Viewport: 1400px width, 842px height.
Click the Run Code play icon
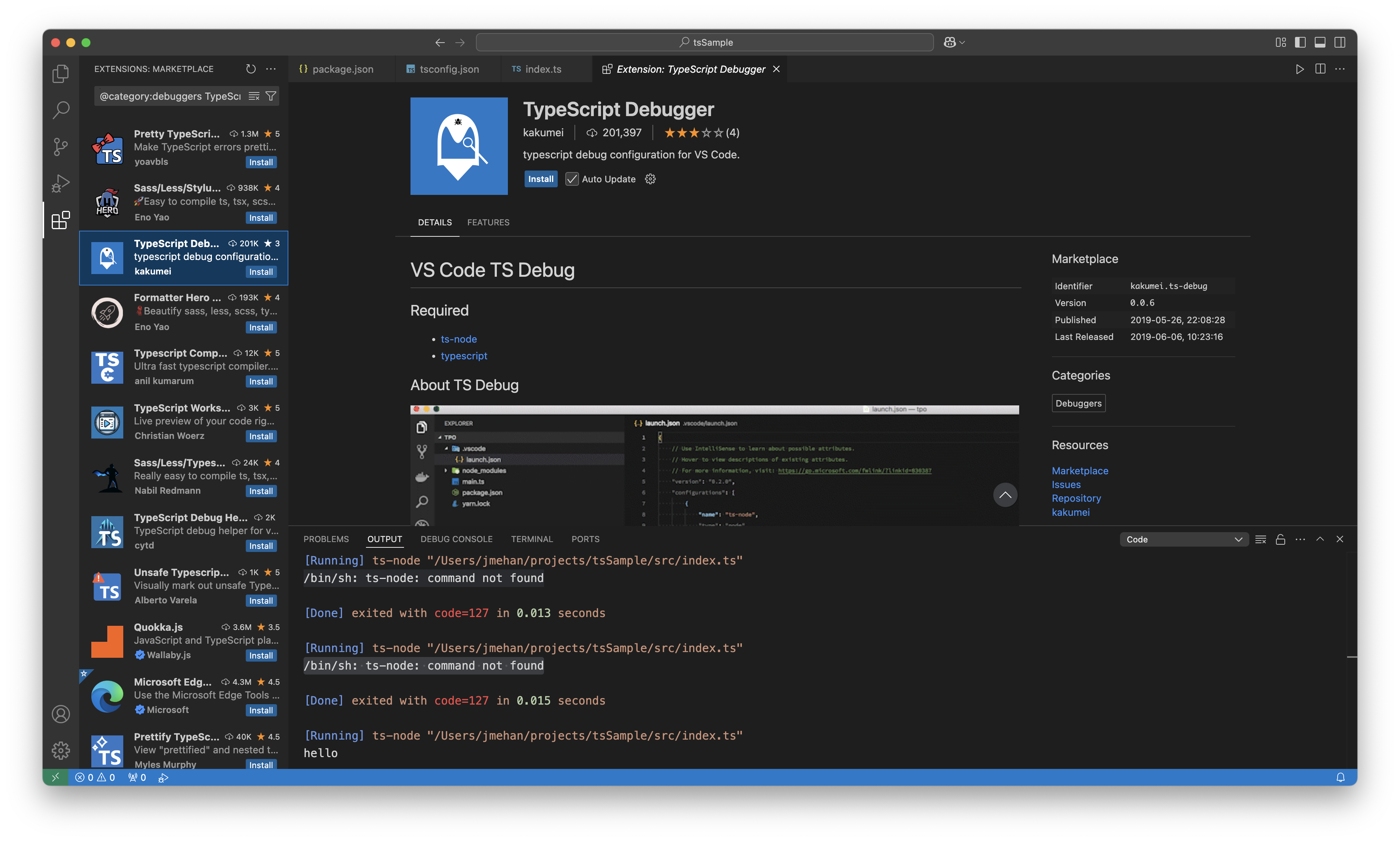pos(1300,69)
